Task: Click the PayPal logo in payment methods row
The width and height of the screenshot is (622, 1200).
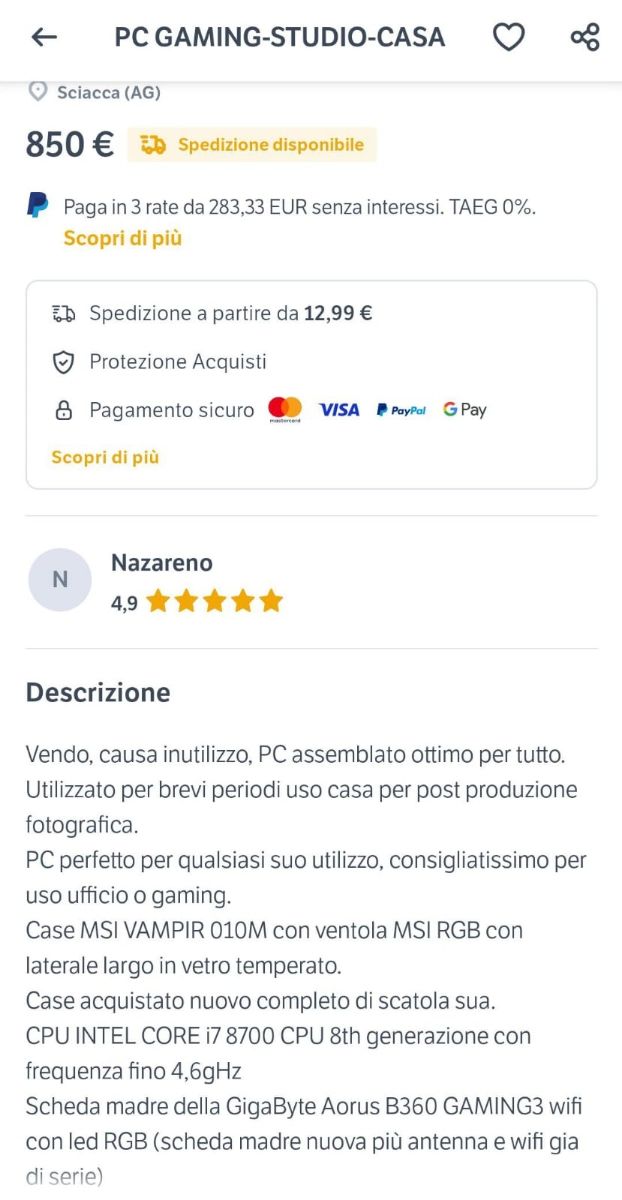Action: point(402,409)
